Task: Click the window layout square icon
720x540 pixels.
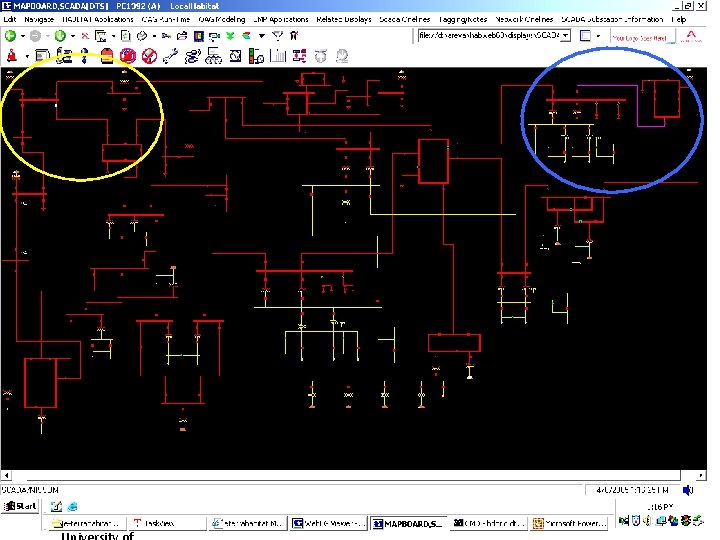Action: pyautogui.click(x=585, y=36)
